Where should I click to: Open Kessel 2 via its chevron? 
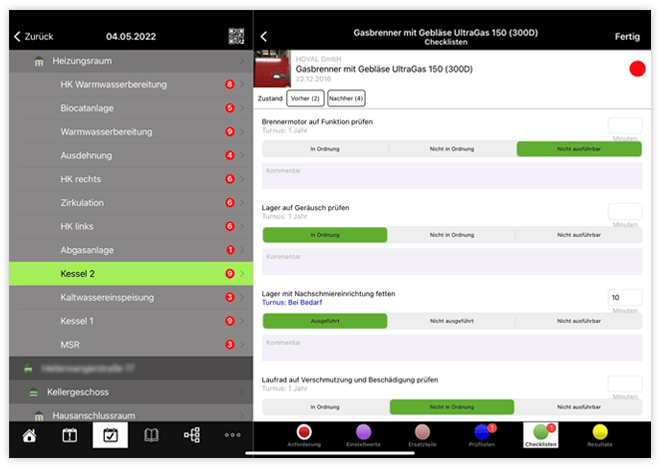click(242, 274)
